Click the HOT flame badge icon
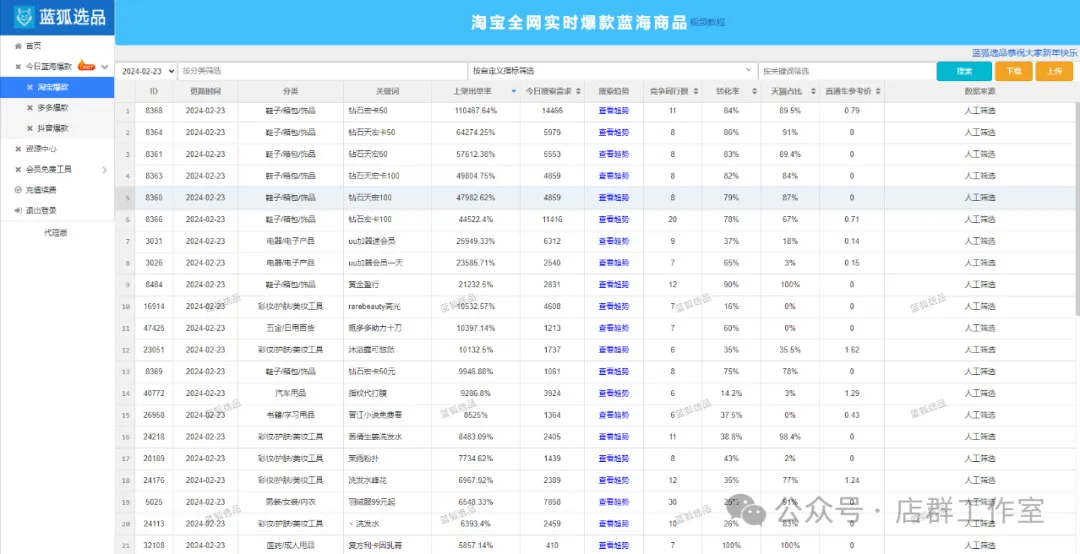This screenshot has height=554, width=1080. tap(87, 66)
